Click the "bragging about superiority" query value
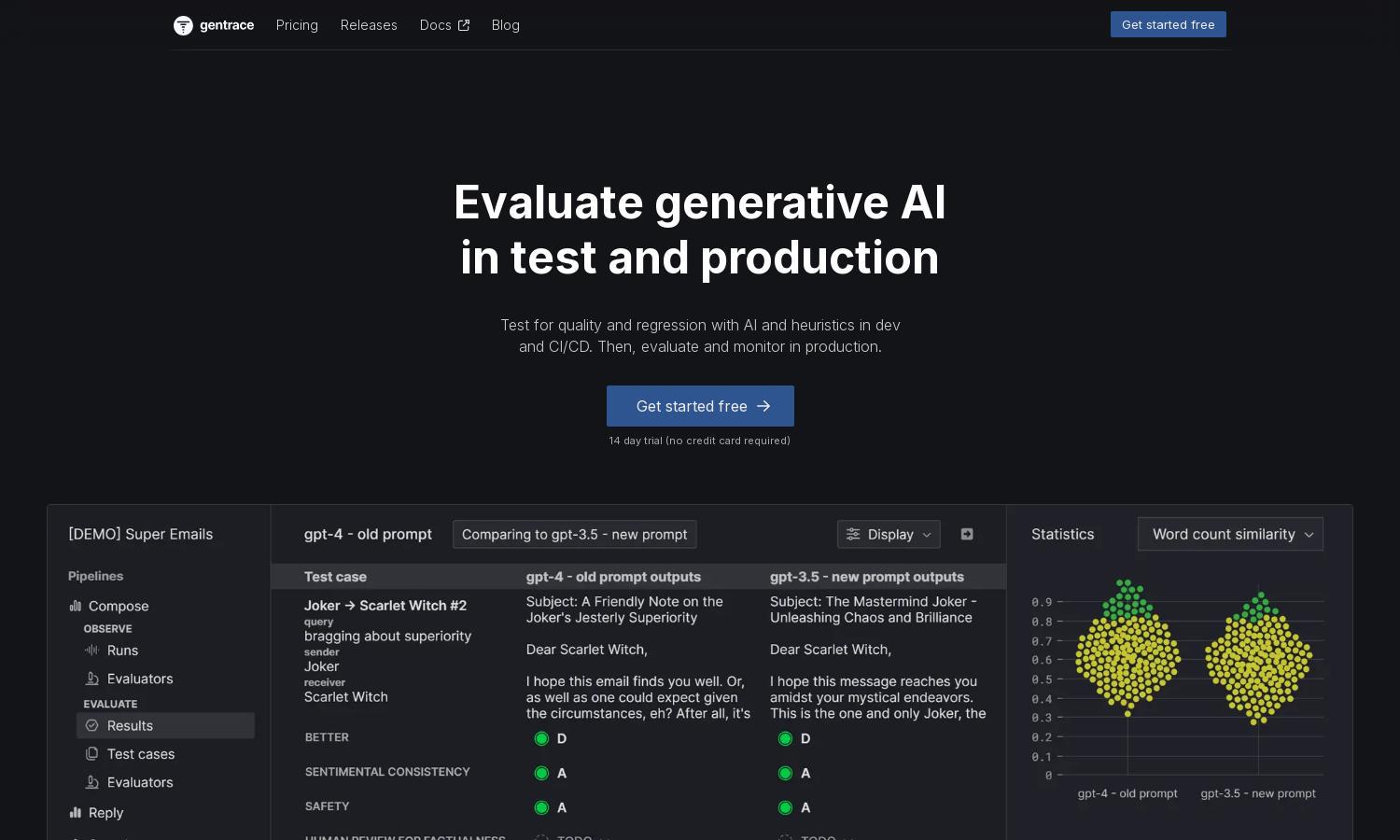The image size is (1400, 840). point(387,636)
